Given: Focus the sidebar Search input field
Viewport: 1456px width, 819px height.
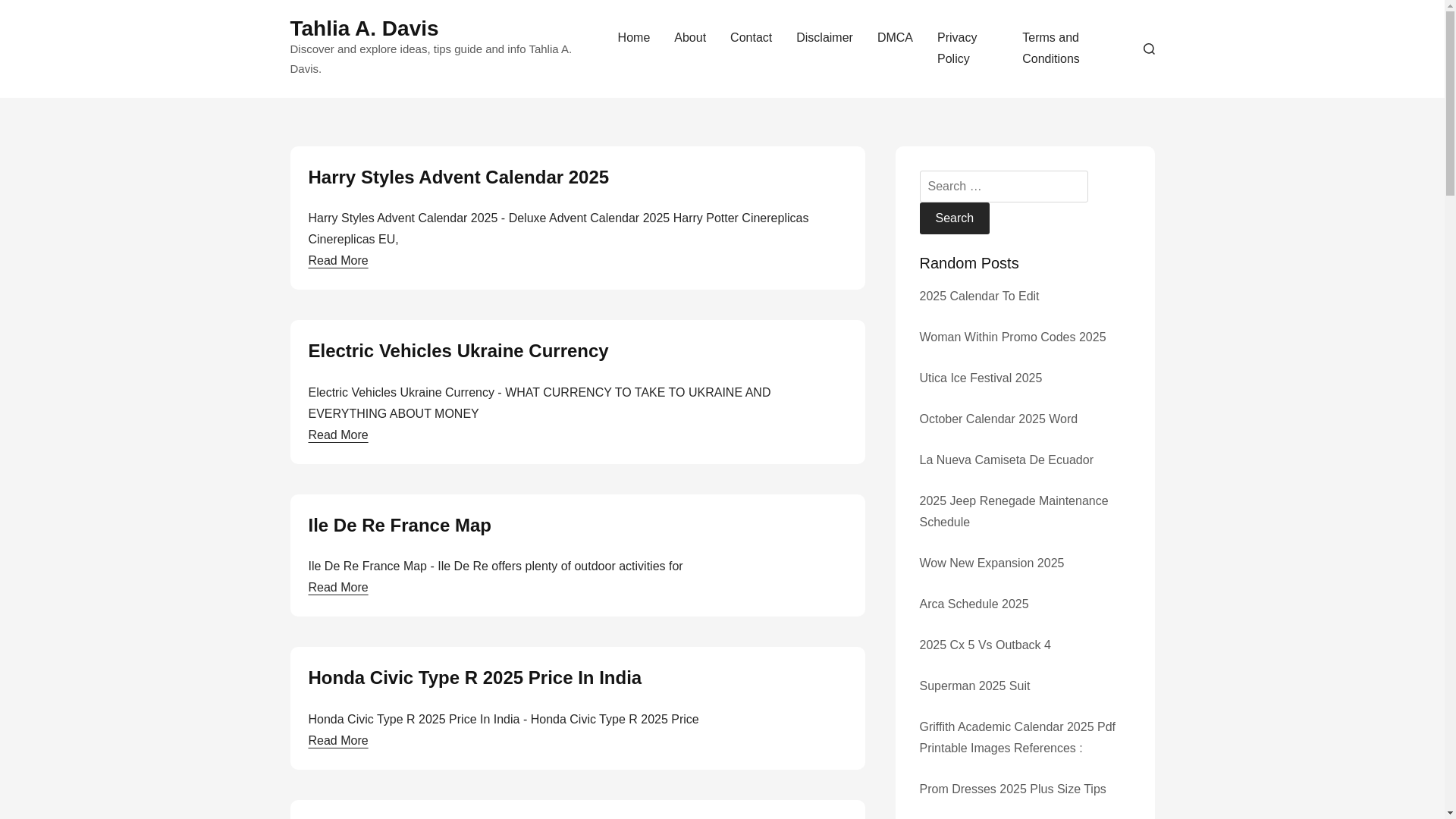Looking at the screenshot, I should pyautogui.click(x=1003, y=187).
